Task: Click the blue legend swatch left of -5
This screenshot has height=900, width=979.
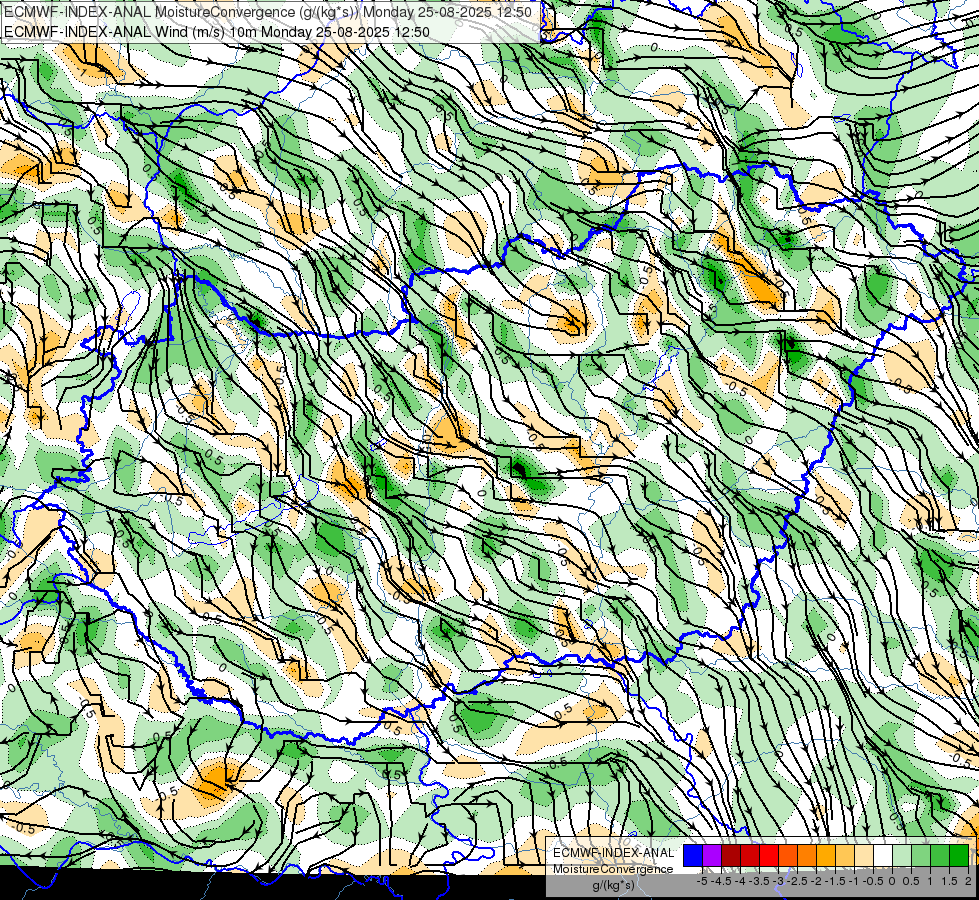Action: click(x=693, y=856)
